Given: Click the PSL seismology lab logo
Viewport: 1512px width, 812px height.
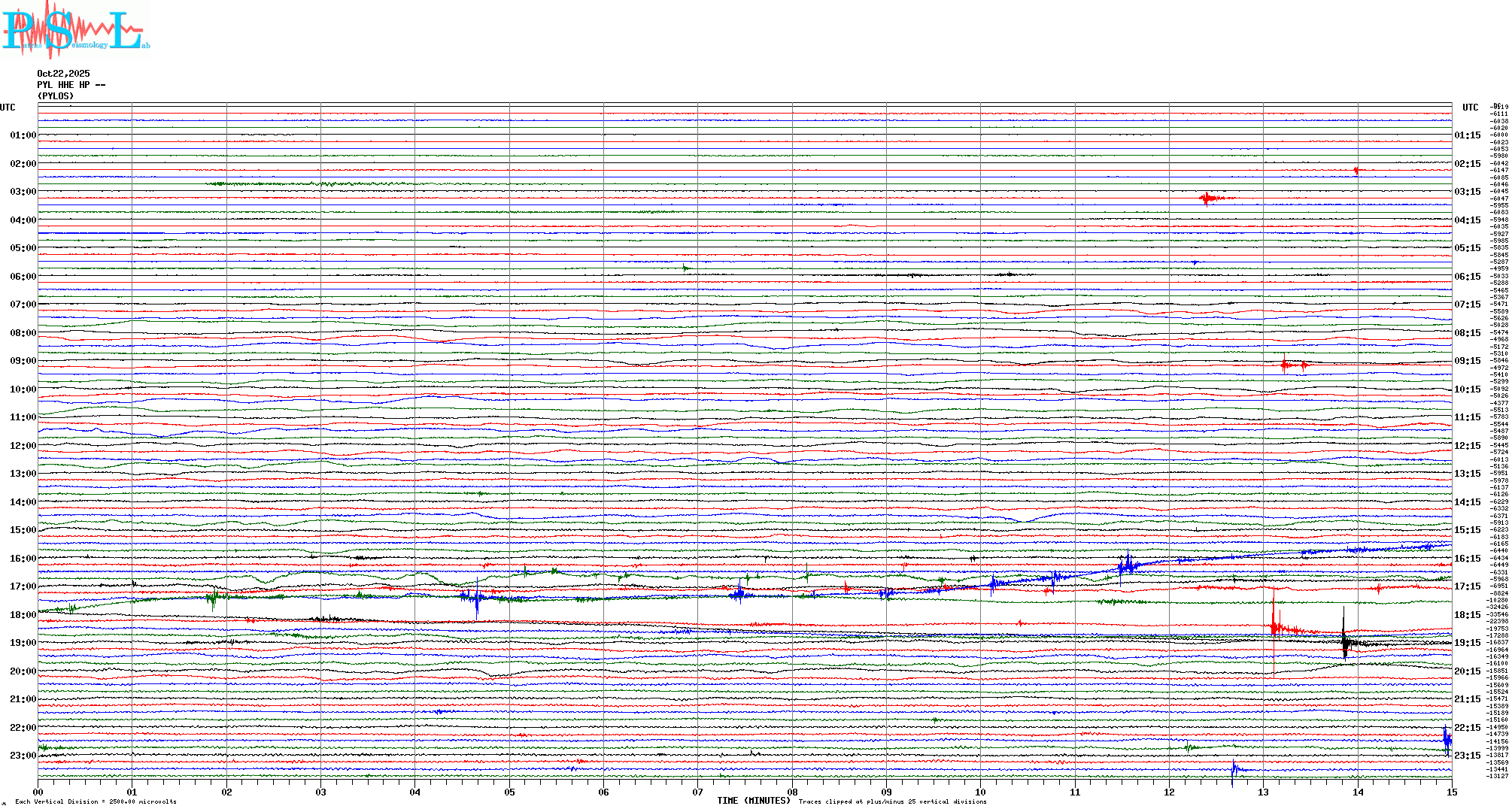Looking at the screenshot, I should (x=74, y=30).
